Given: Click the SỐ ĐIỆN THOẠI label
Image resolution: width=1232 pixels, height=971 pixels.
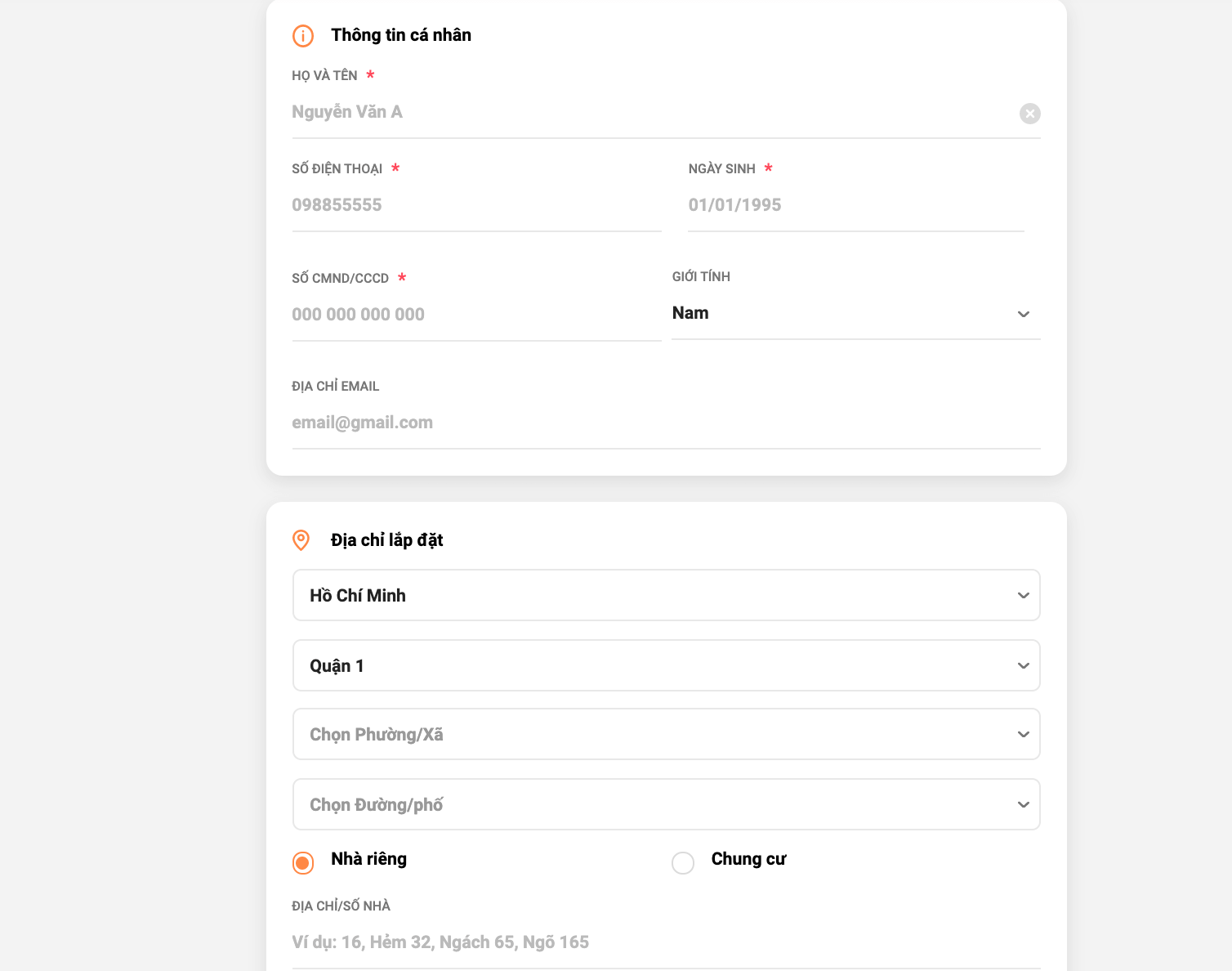Looking at the screenshot, I should [337, 169].
